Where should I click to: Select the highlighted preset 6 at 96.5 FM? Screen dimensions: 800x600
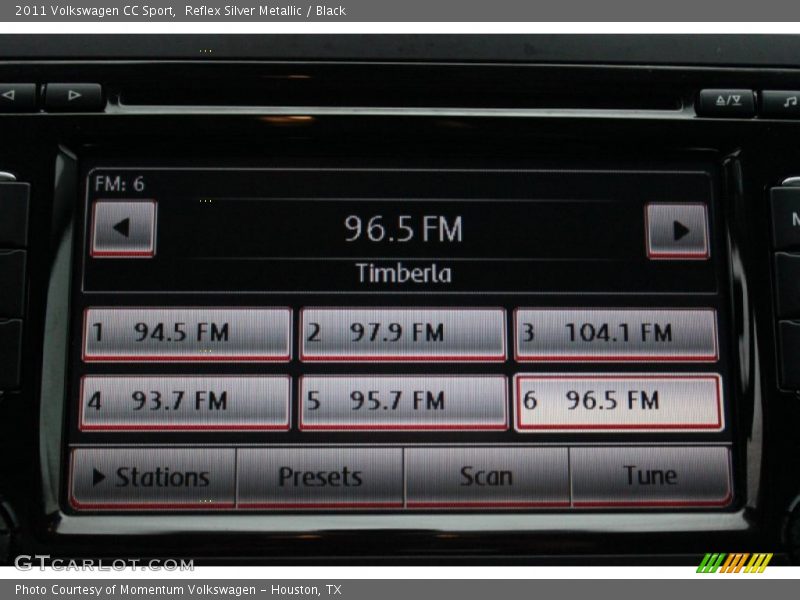click(618, 400)
